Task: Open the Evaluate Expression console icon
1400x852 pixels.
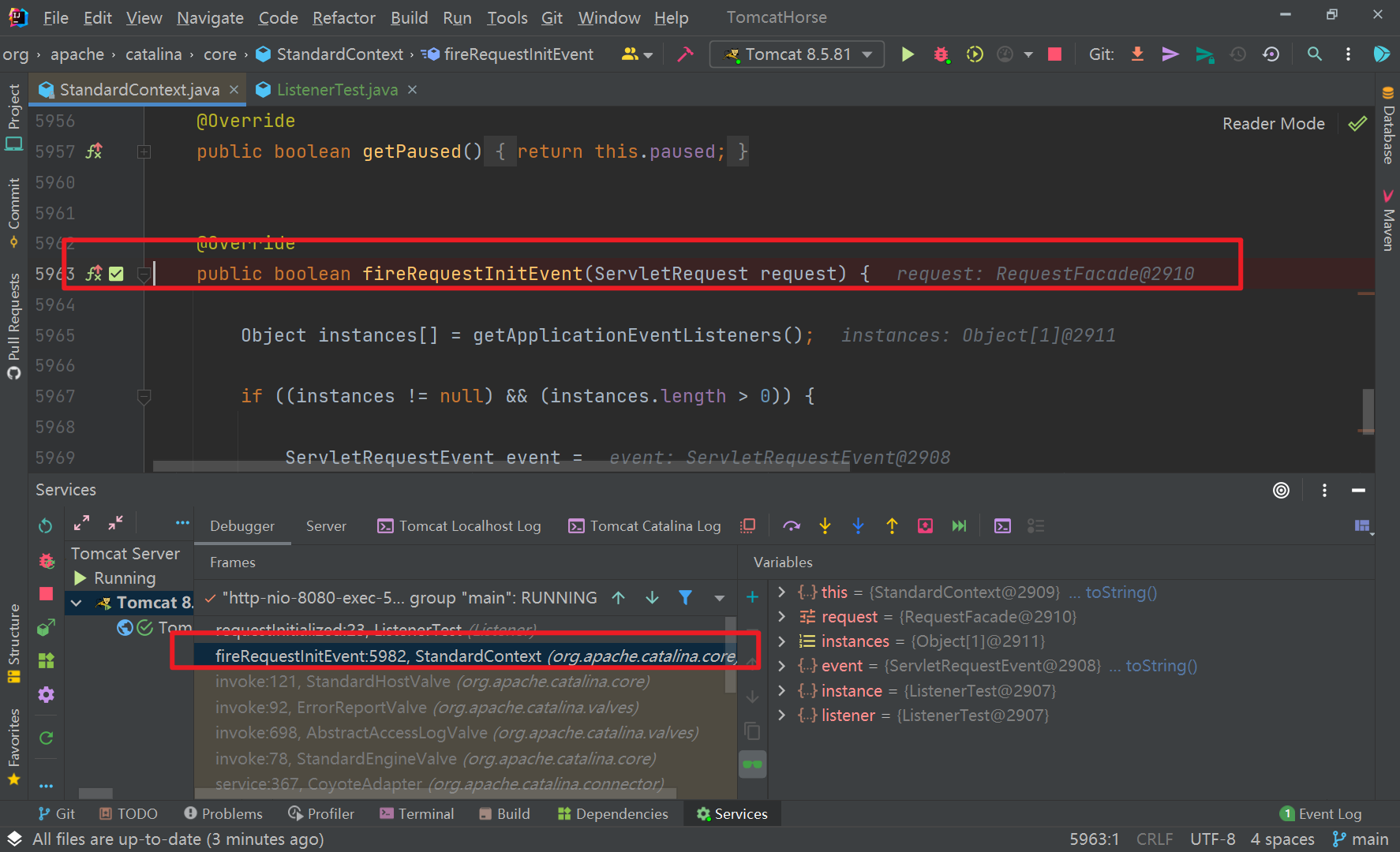Action: [x=1002, y=525]
